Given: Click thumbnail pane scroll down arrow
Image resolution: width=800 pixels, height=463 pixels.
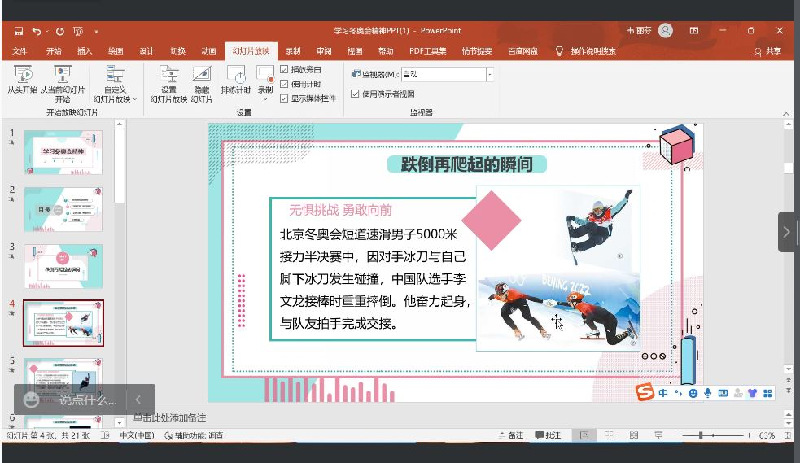Looking at the screenshot, I should [x=119, y=423].
